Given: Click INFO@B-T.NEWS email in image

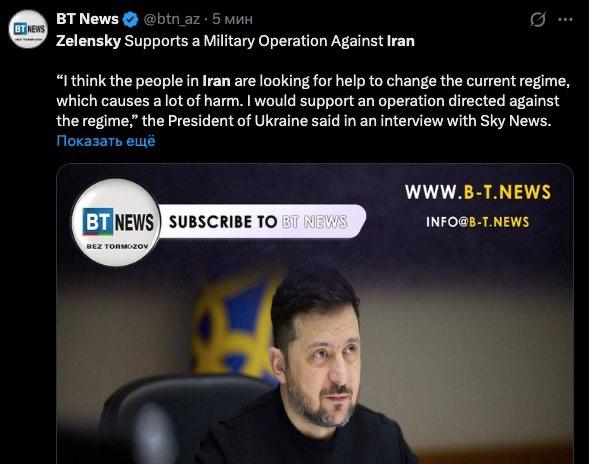Looking at the screenshot, I should click(477, 222).
